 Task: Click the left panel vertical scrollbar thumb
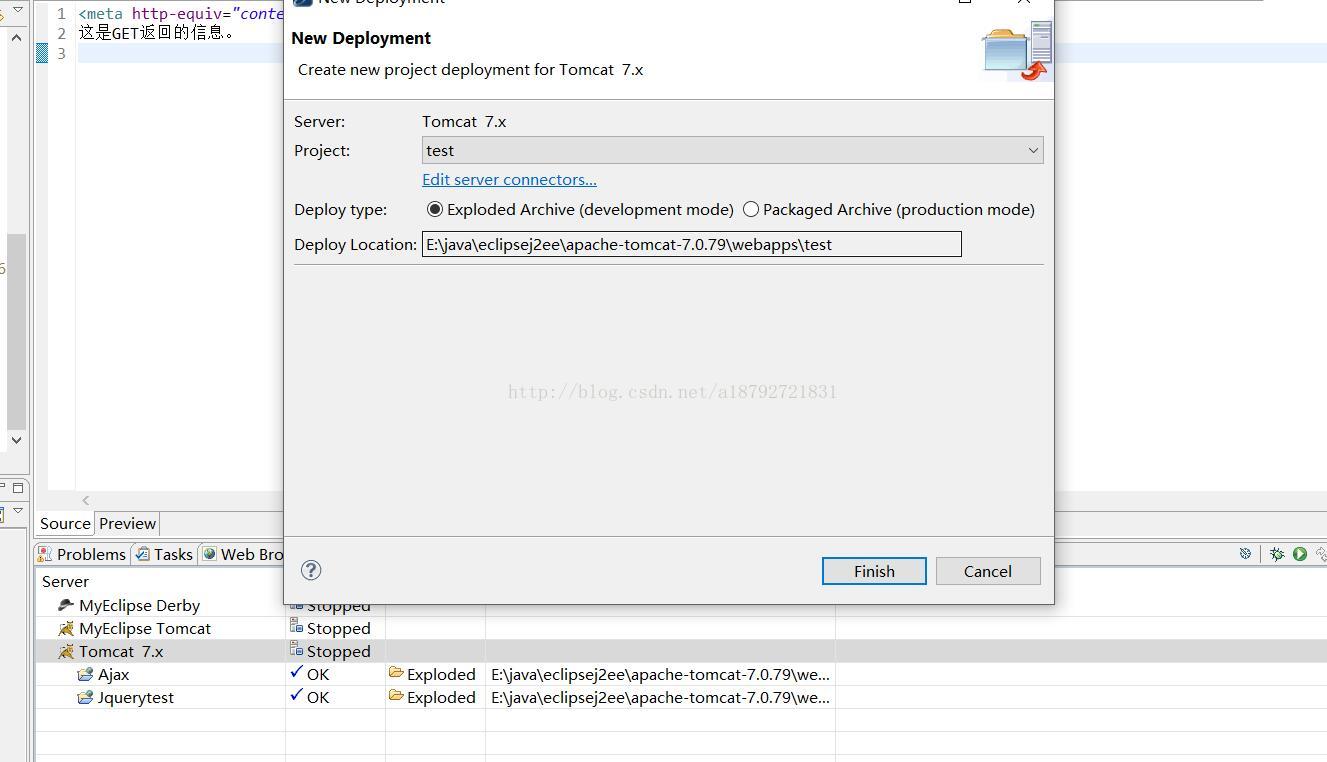coord(16,330)
